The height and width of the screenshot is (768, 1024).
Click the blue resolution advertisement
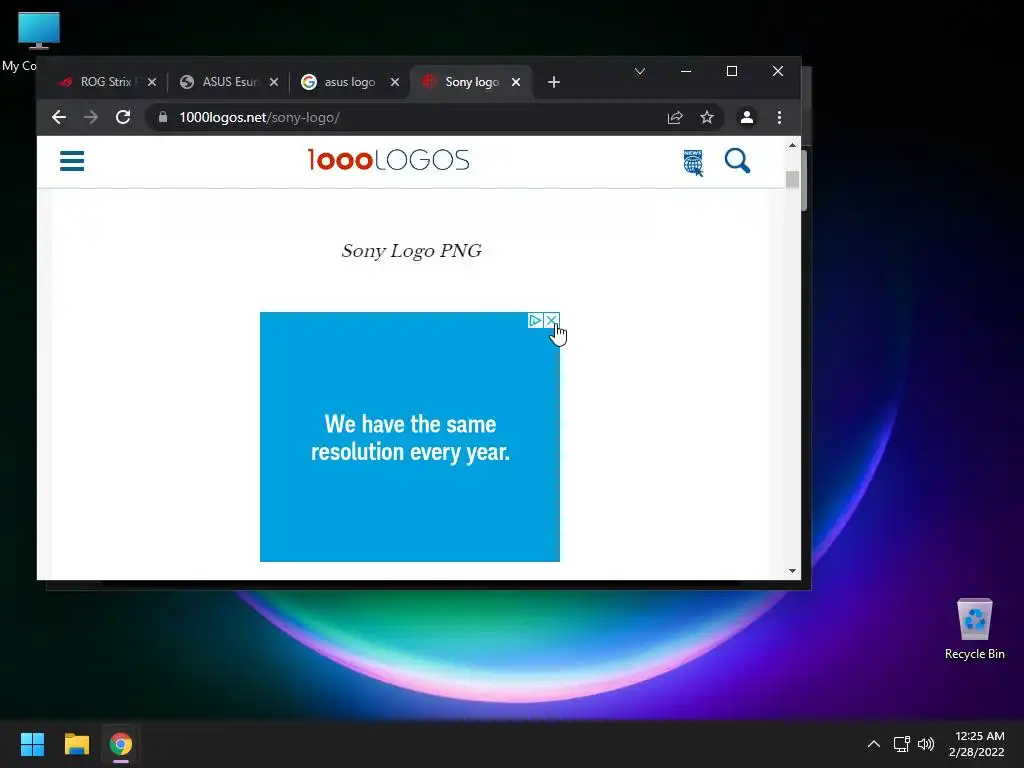coord(409,436)
